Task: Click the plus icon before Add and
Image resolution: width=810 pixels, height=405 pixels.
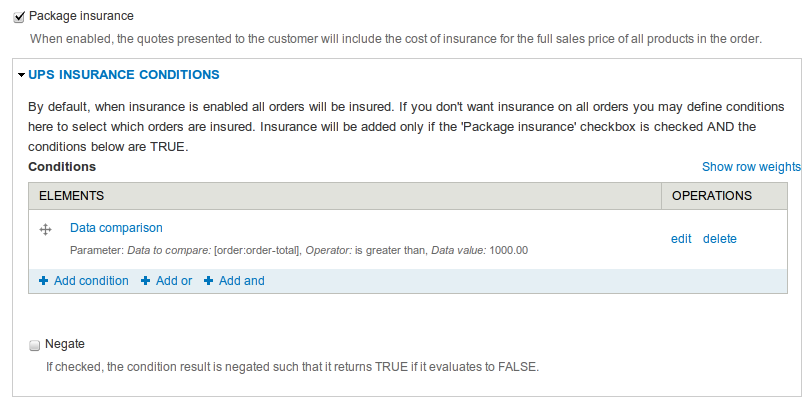Action: (x=209, y=281)
